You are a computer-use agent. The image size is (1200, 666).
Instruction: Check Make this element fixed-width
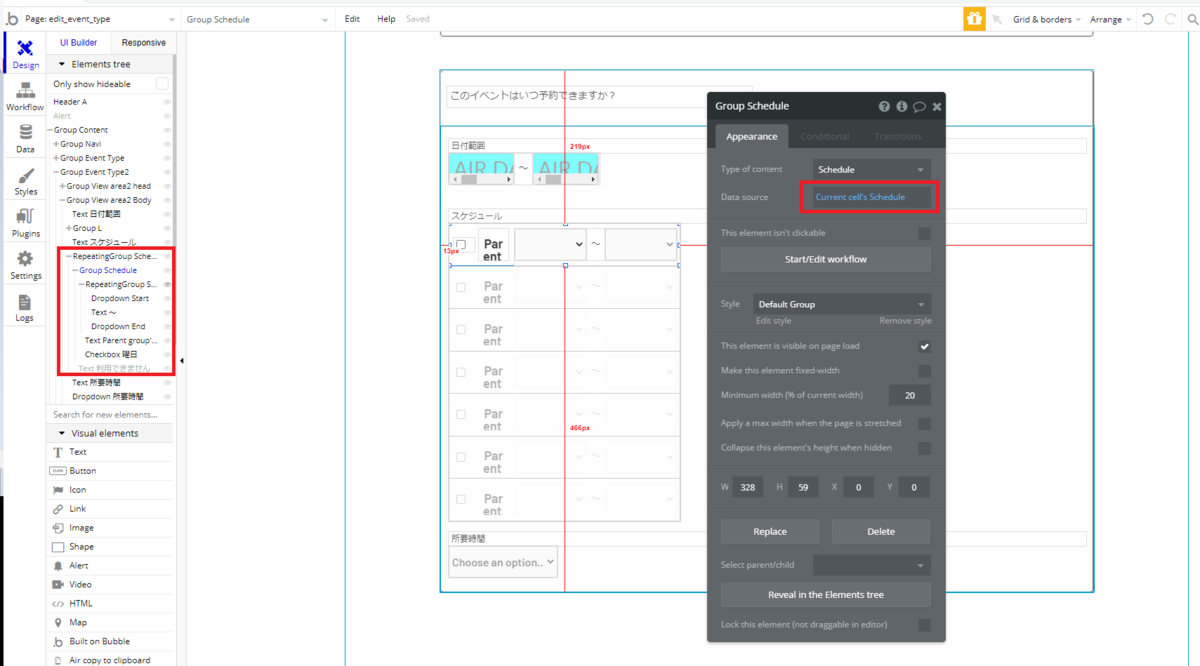[925, 371]
